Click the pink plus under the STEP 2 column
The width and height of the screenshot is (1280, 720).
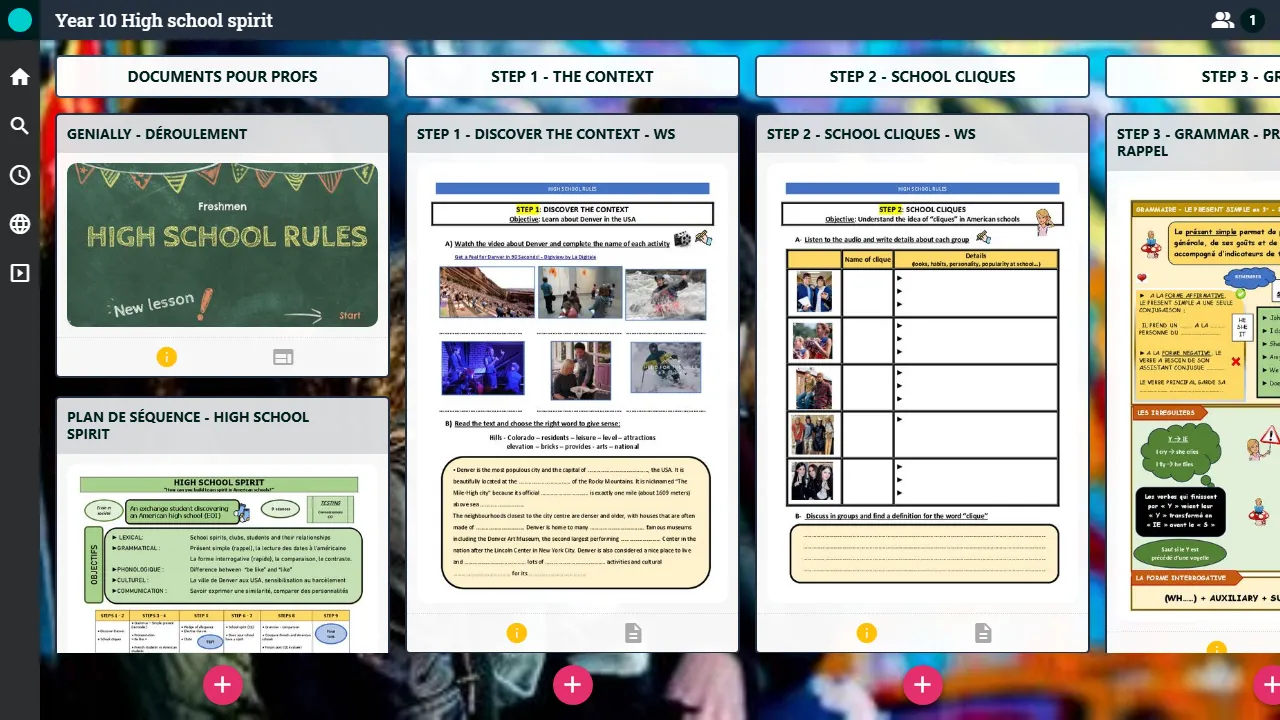click(923, 684)
